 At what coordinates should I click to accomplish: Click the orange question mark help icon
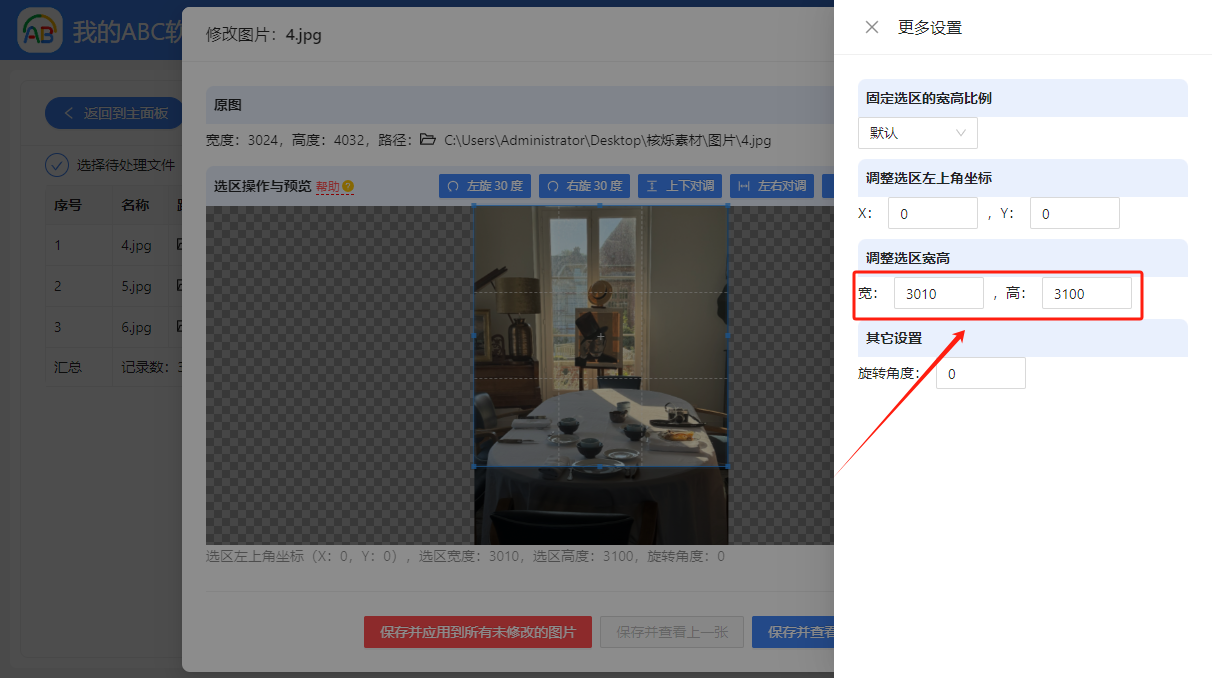pyautogui.click(x=348, y=186)
